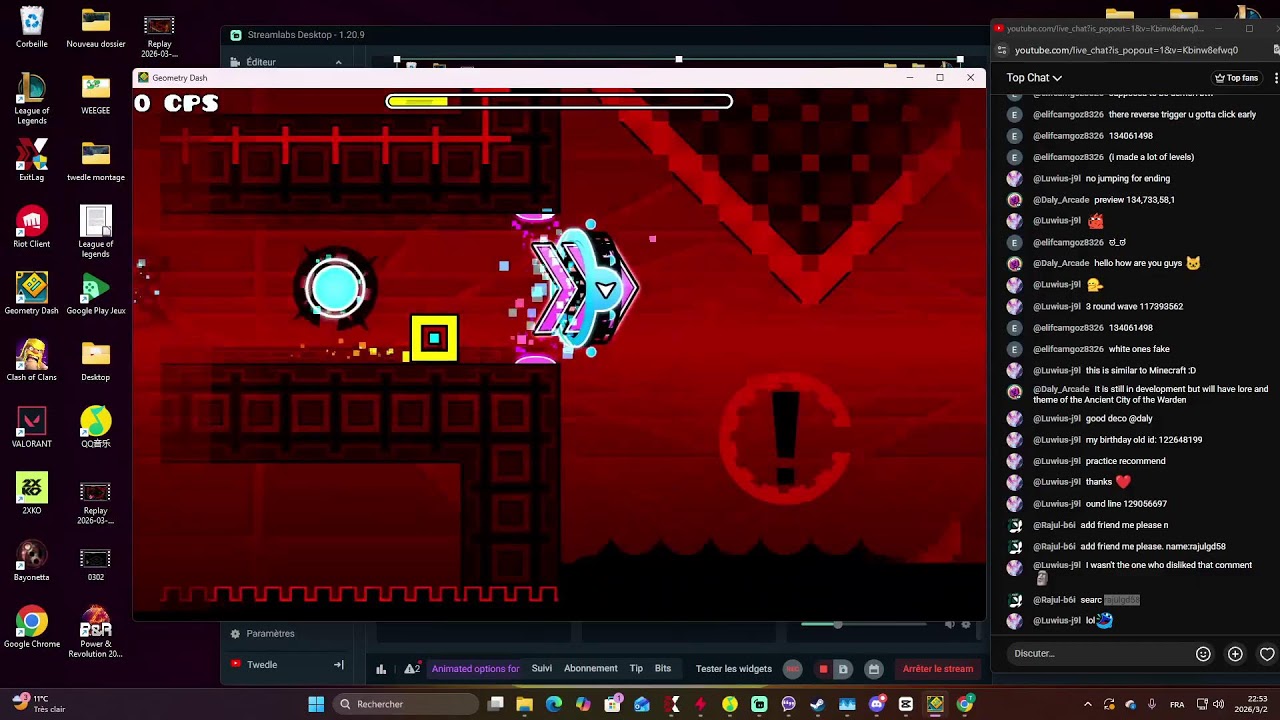Click the heart reaction icon in chat

[x=1267, y=654]
